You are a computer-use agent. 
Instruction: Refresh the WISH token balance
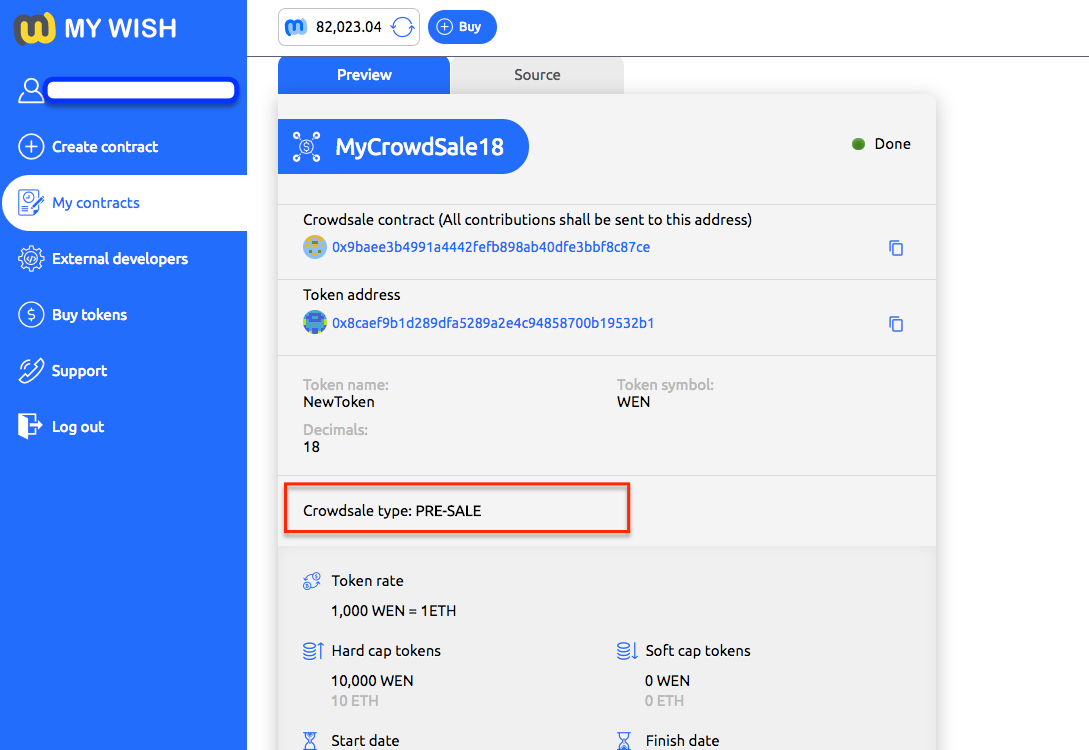(x=402, y=27)
